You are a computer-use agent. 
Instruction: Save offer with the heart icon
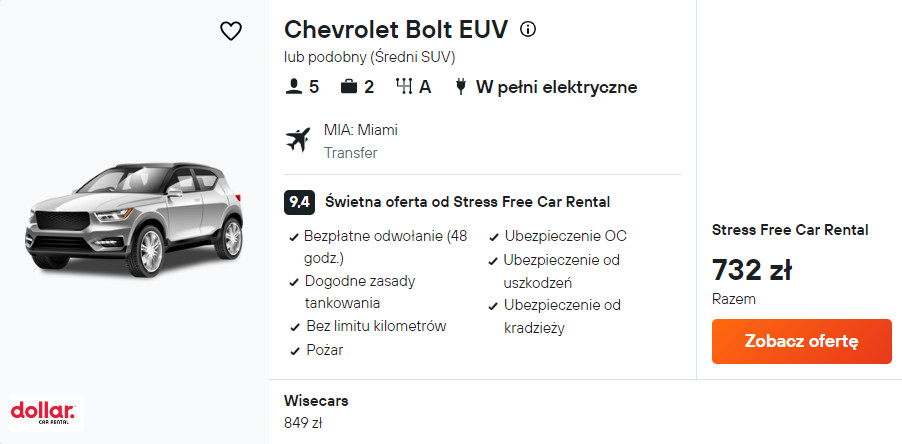point(231,32)
